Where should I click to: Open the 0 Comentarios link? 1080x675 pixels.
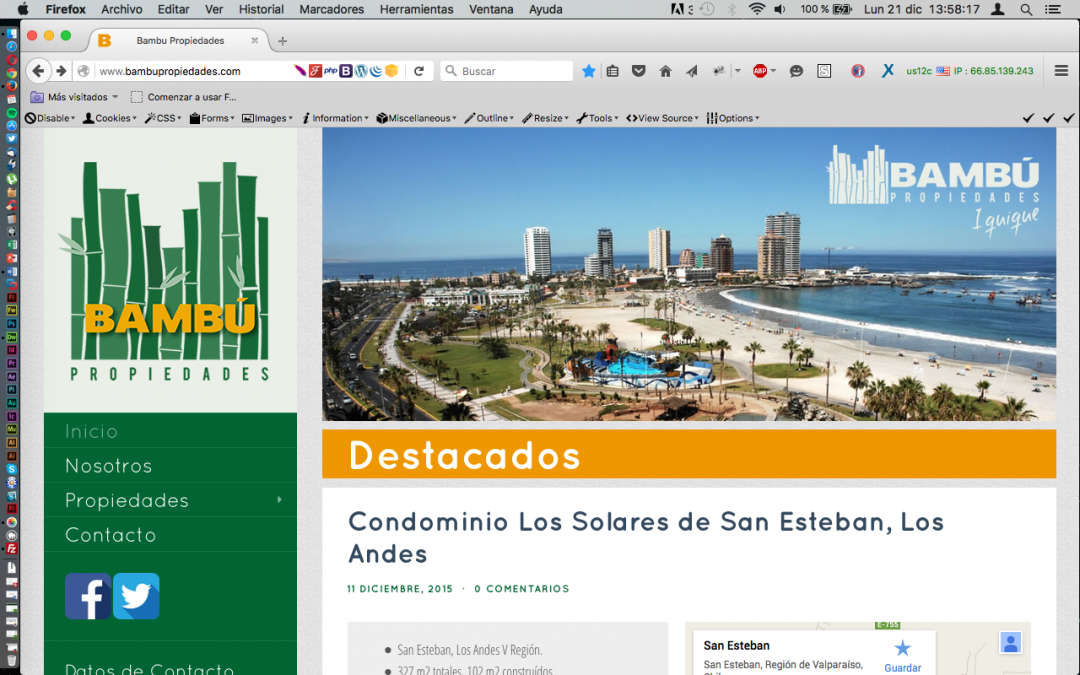(521, 589)
